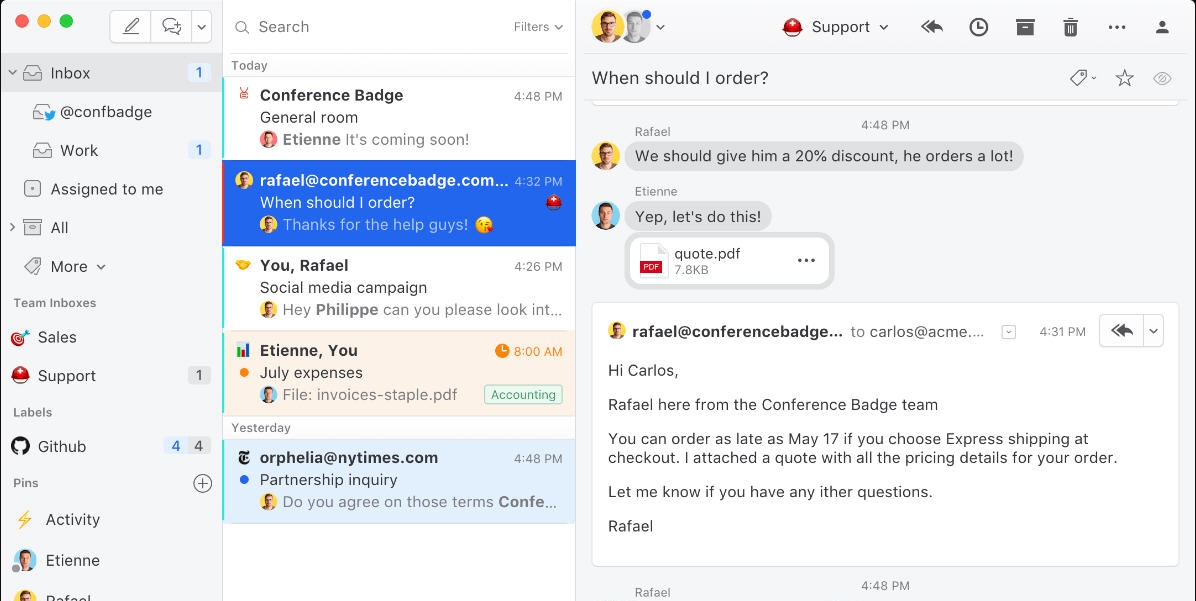The width and height of the screenshot is (1196, 601).
Task: Archive the current conversation
Action: 1024,27
